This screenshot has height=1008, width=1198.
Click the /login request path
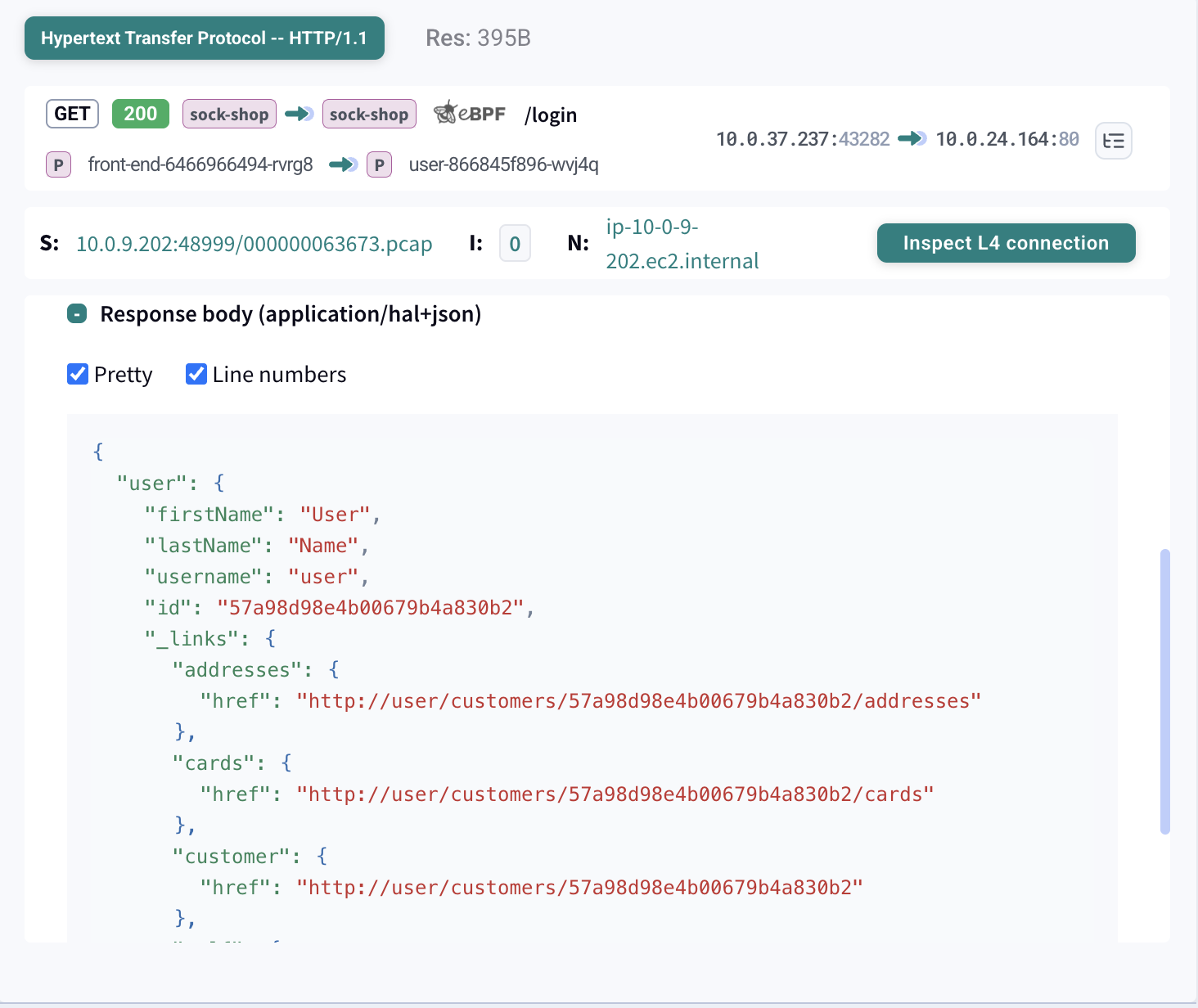550,115
